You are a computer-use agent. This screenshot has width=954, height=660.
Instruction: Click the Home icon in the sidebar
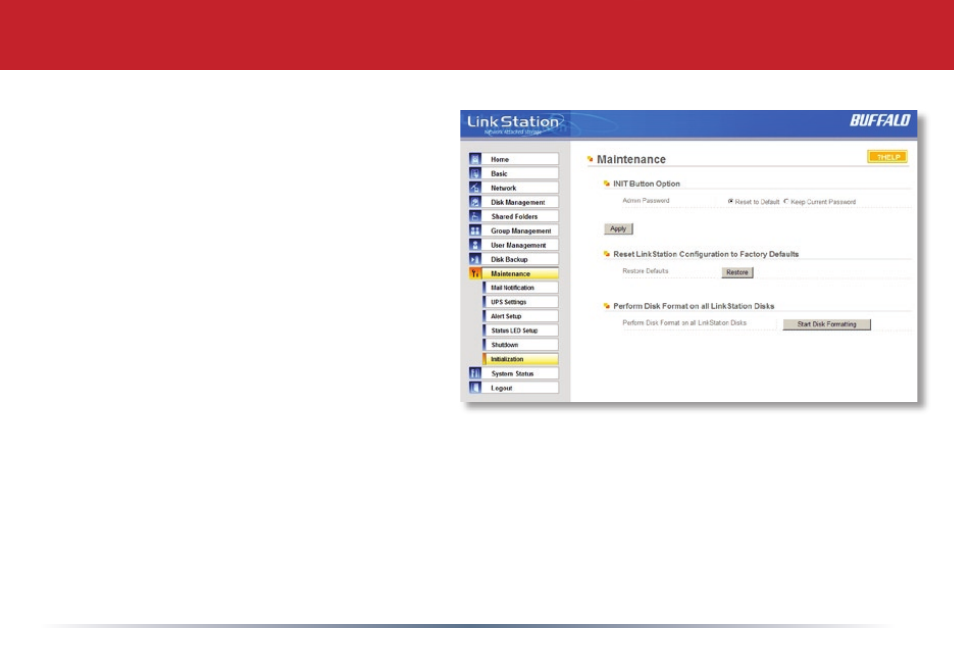pos(475,159)
